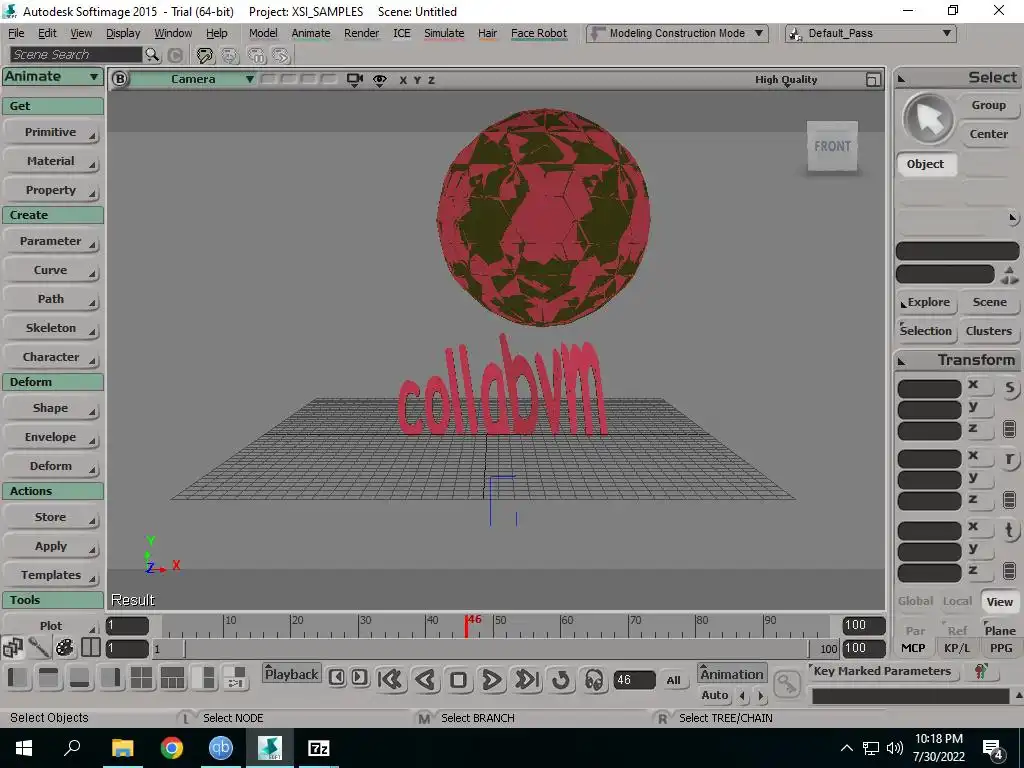1024x768 pixels.
Task: Select the four-viewport grid layout icon
Action: (x=141, y=678)
